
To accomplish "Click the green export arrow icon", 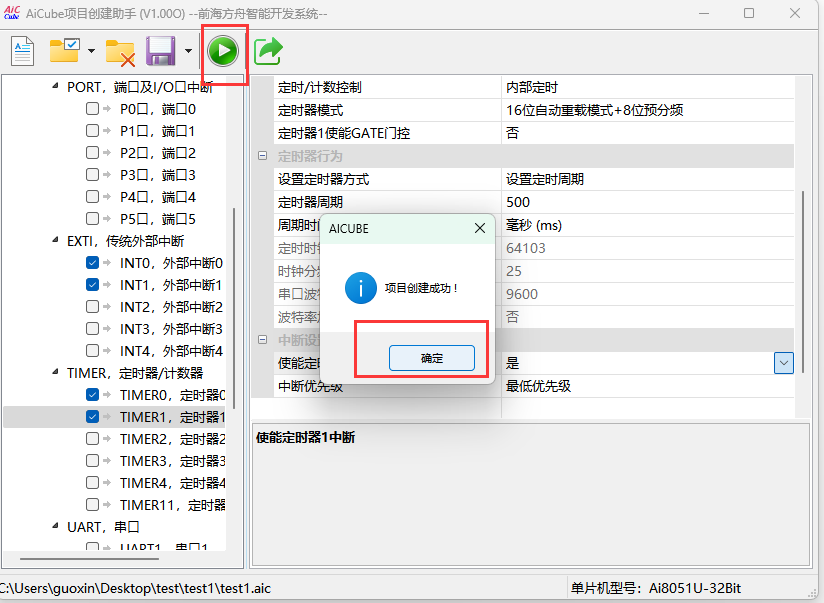I will 269,51.
